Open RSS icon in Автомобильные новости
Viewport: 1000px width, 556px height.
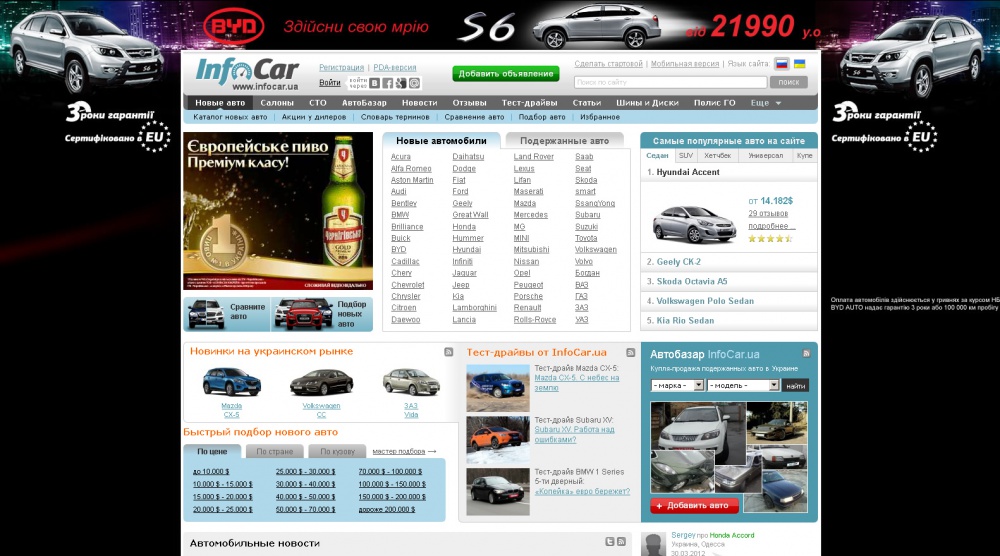click(x=621, y=541)
